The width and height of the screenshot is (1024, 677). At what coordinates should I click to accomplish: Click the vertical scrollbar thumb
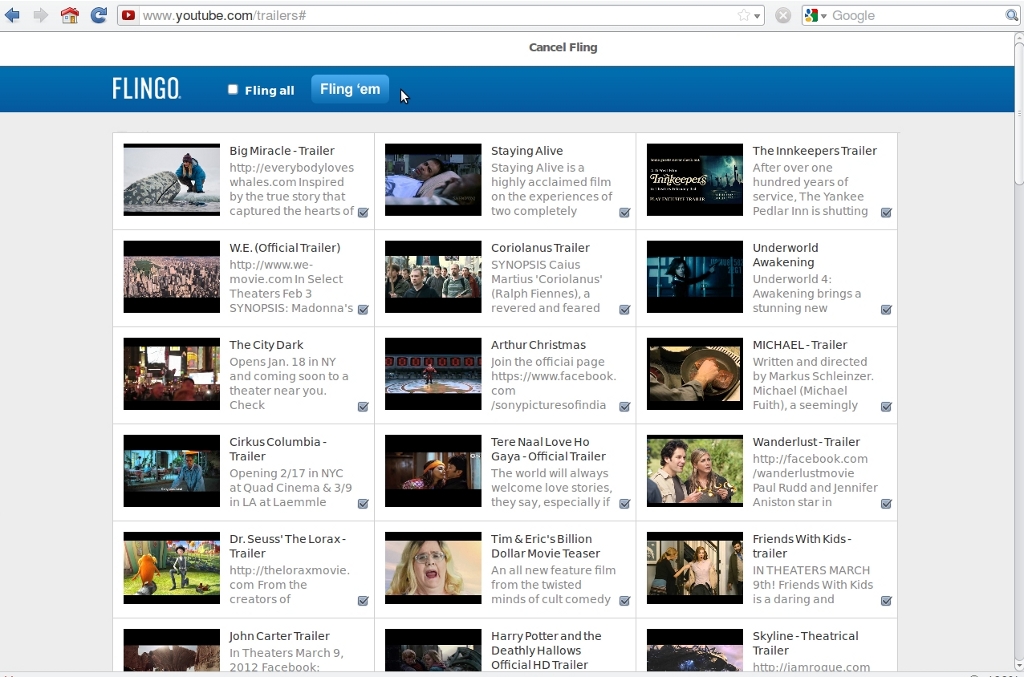tap(1018, 114)
